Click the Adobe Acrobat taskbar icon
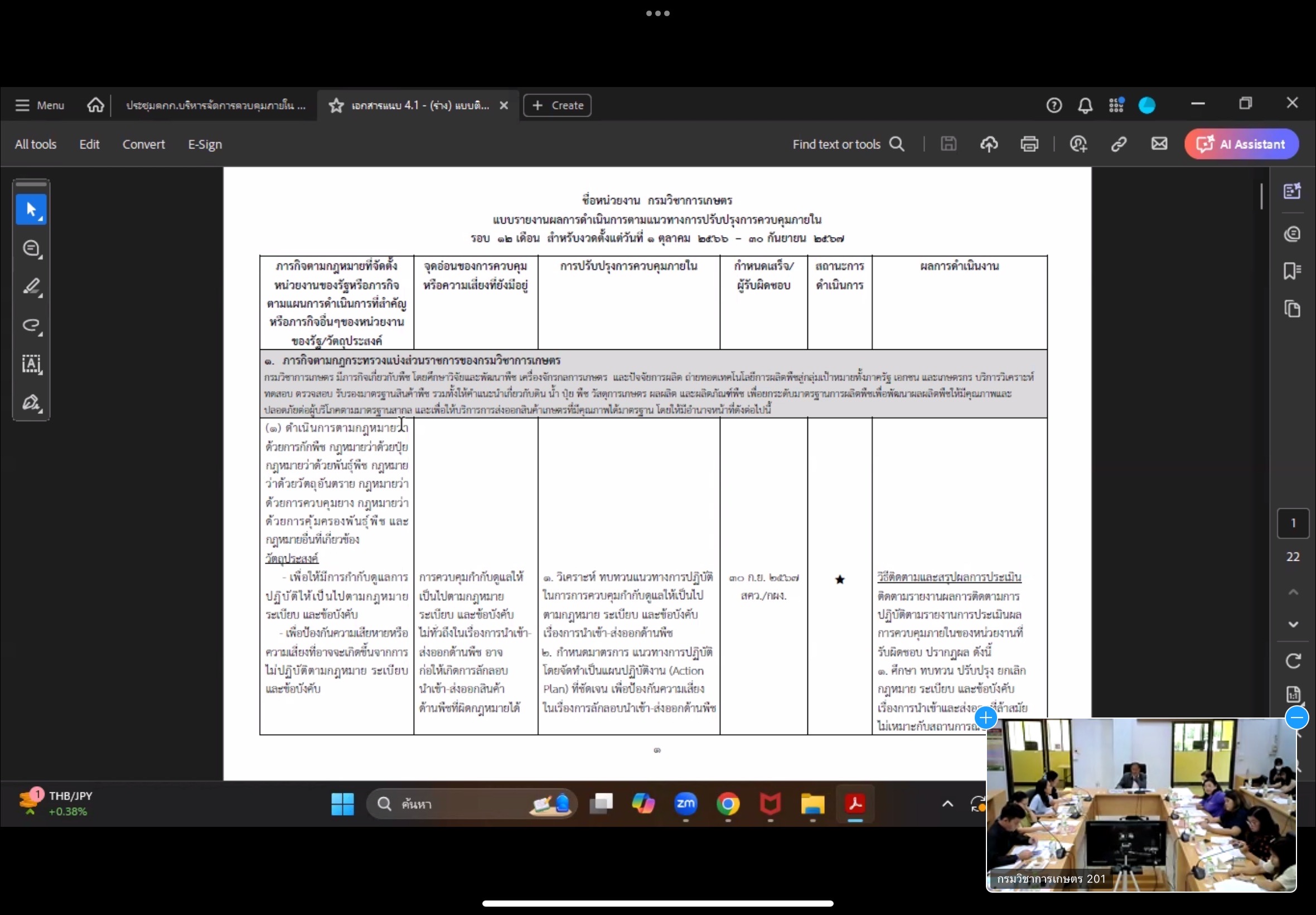Screen dimensions: 1316x915 pos(855,805)
